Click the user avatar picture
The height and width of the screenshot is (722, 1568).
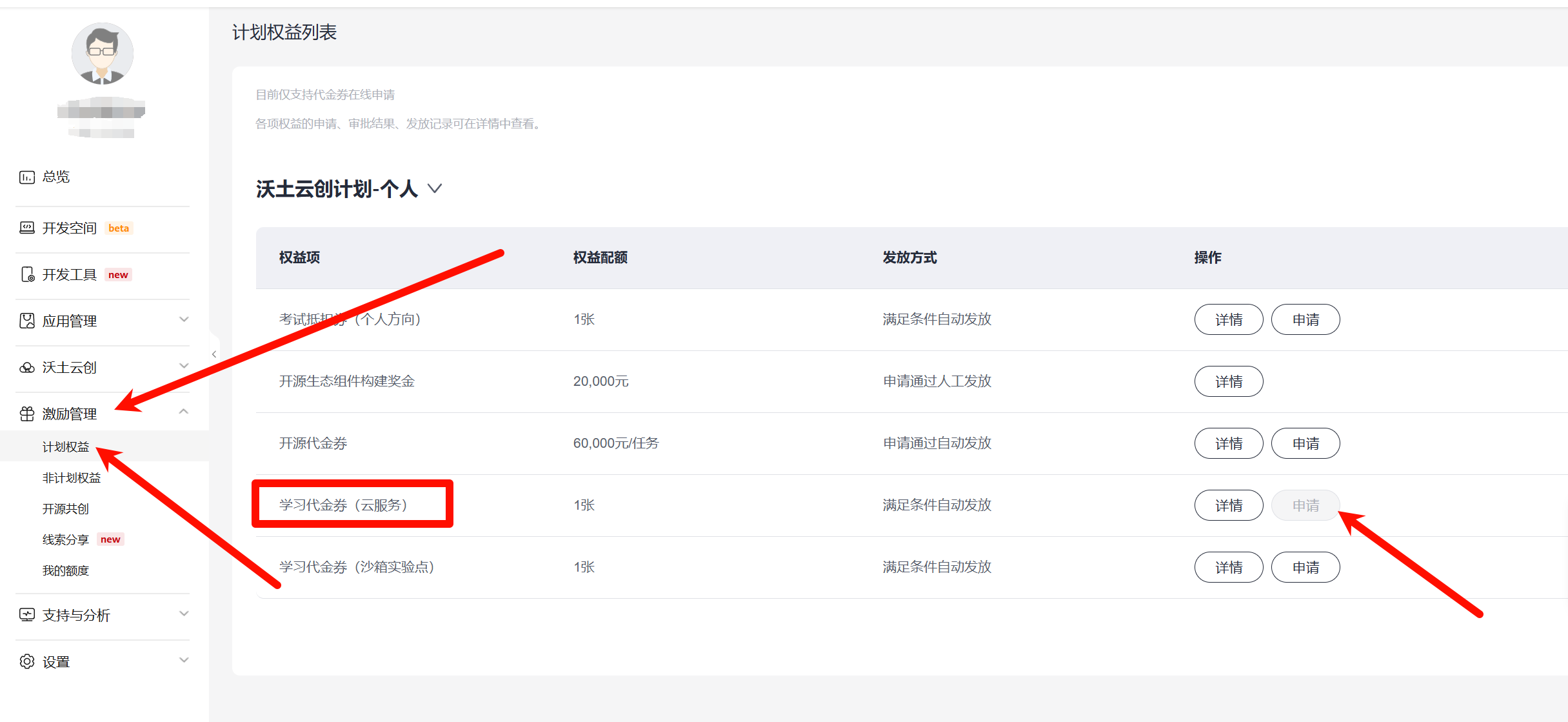102,54
